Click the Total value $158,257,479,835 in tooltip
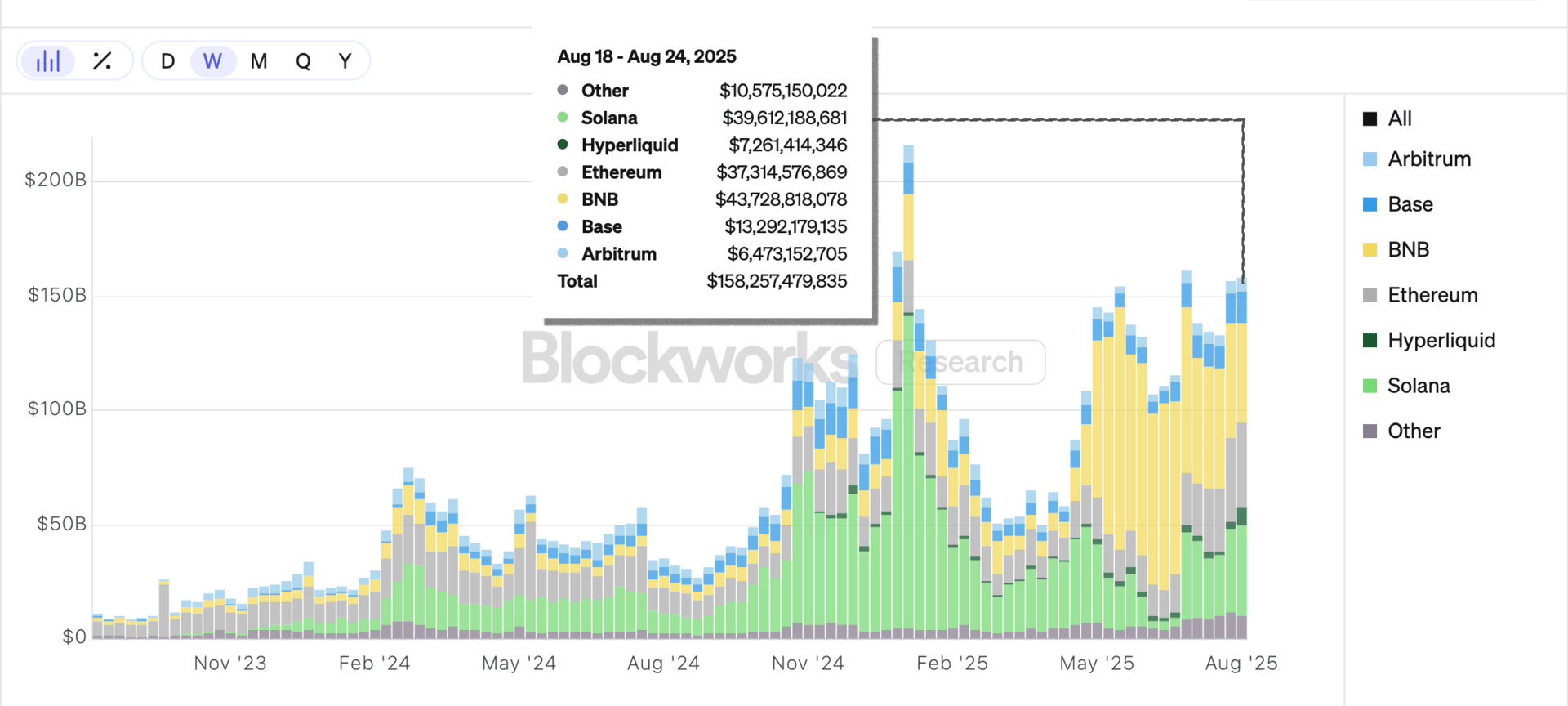This screenshot has height=706, width=1568. [777, 281]
